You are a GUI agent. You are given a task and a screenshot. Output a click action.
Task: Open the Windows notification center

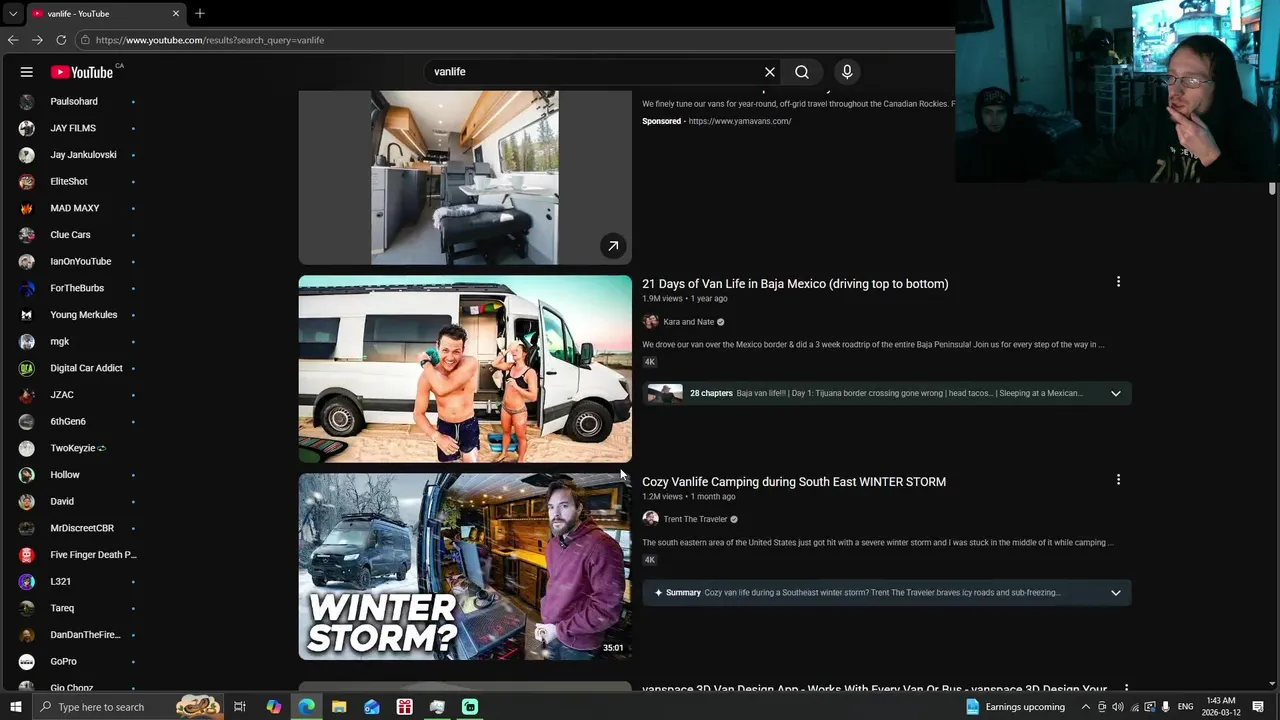pyautogui.click(x=1258, y=707)
